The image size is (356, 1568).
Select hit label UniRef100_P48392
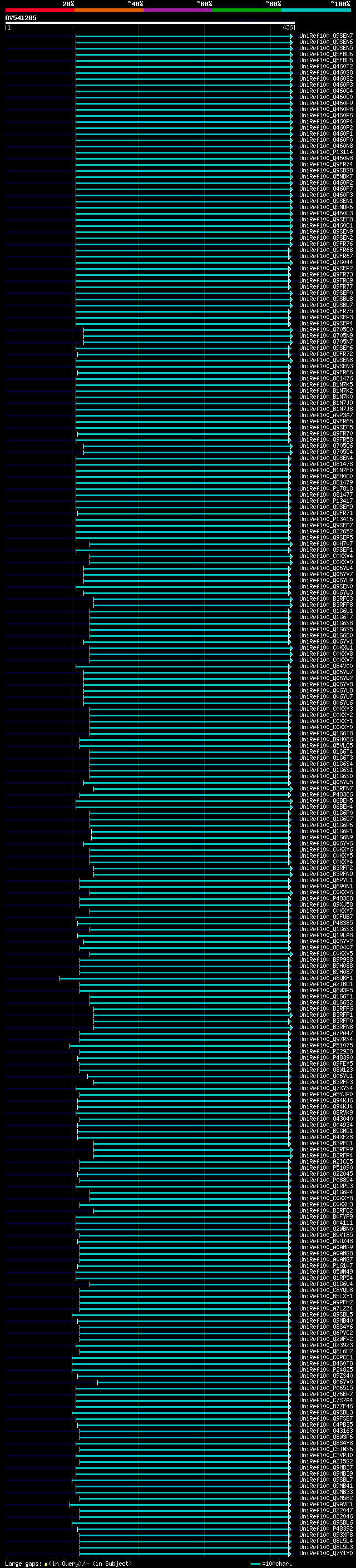click(325, 1529)
